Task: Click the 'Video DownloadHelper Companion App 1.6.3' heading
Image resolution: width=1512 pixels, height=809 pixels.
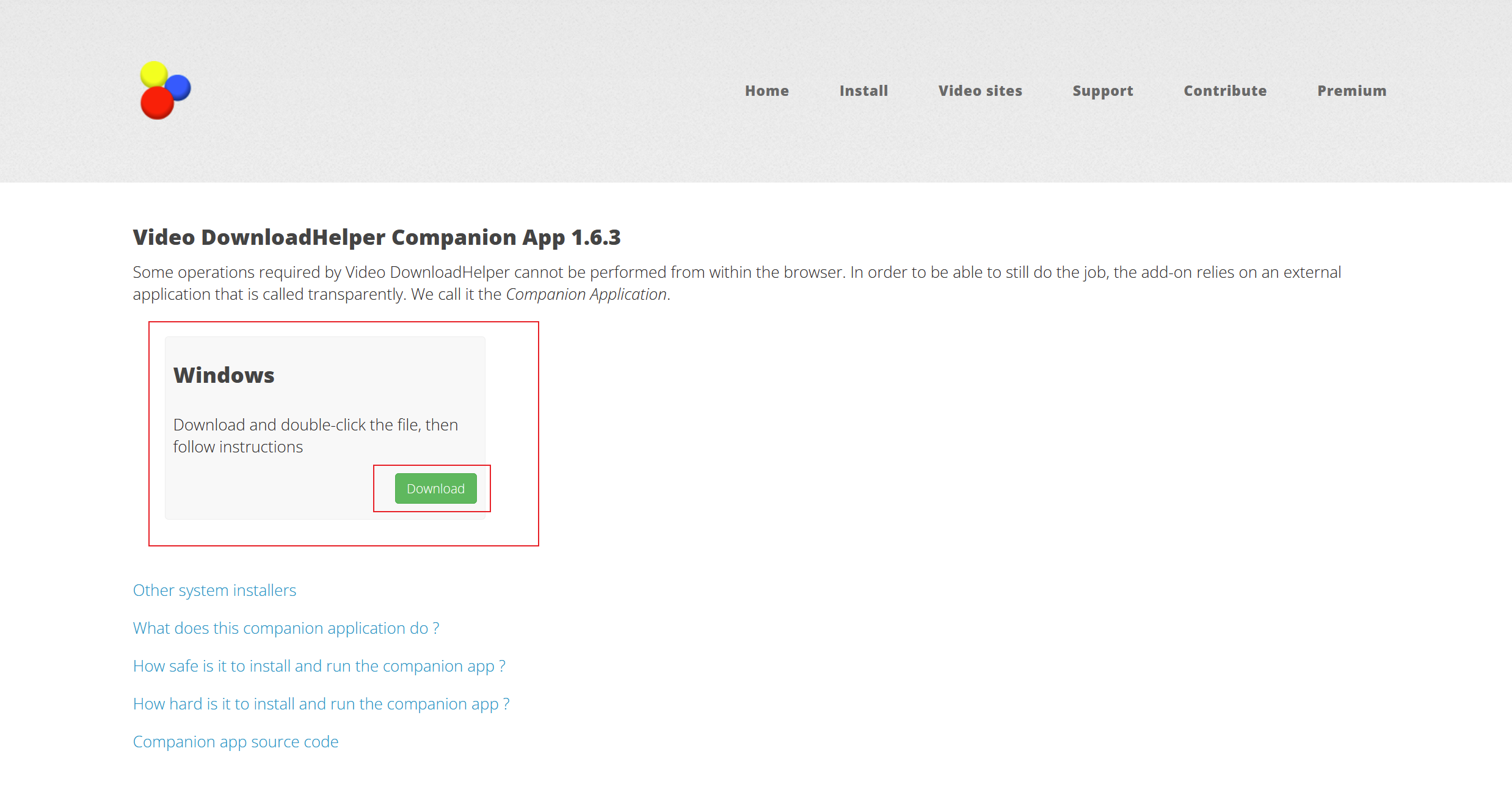Action: [x=377, y=238]
